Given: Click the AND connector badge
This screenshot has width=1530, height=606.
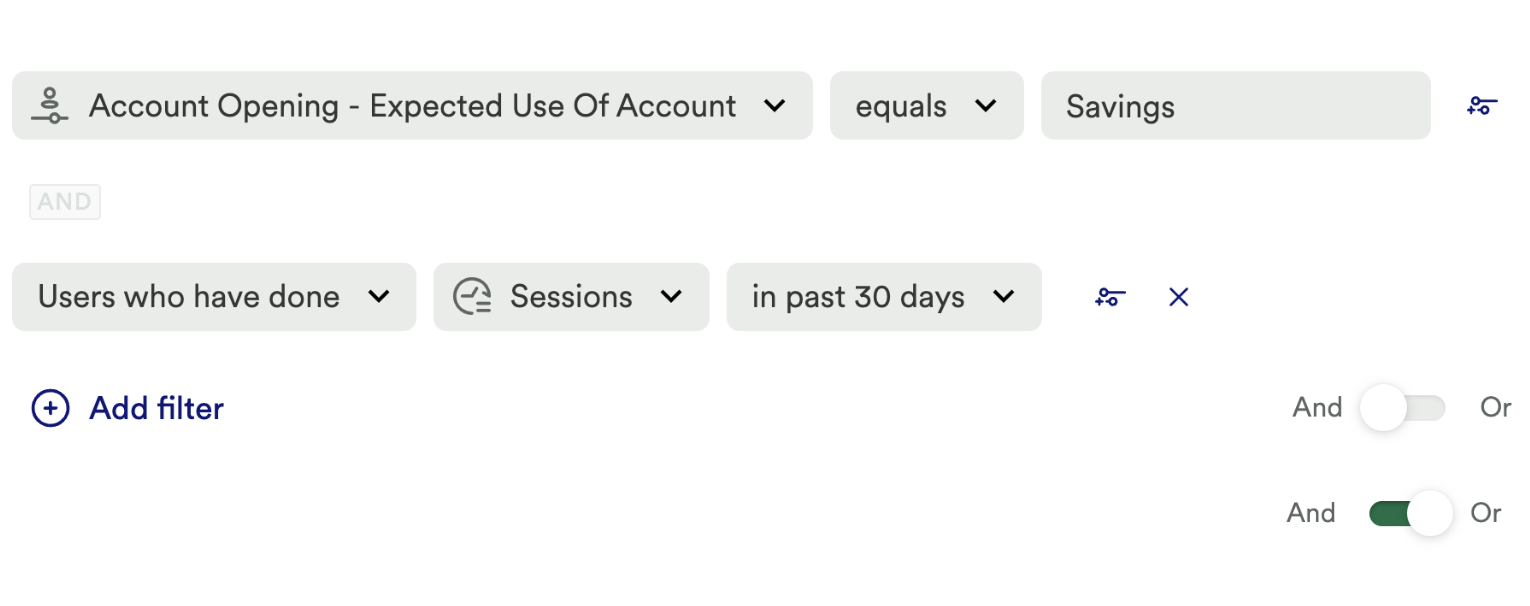Looking at the screenshot, I should click(65, 202).
